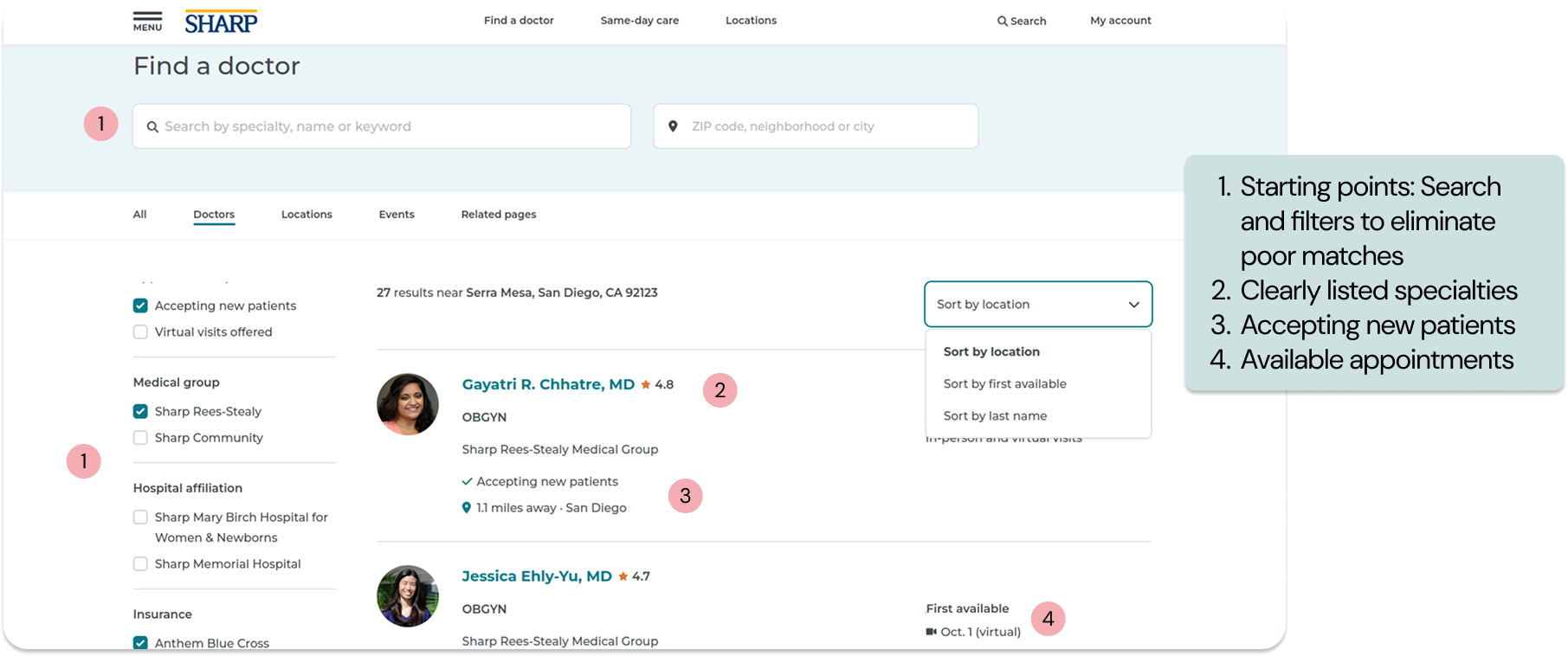The height and width of the screenshot is (656, 1568).
Task: Switch to the All tab
Action: [139, 215]
